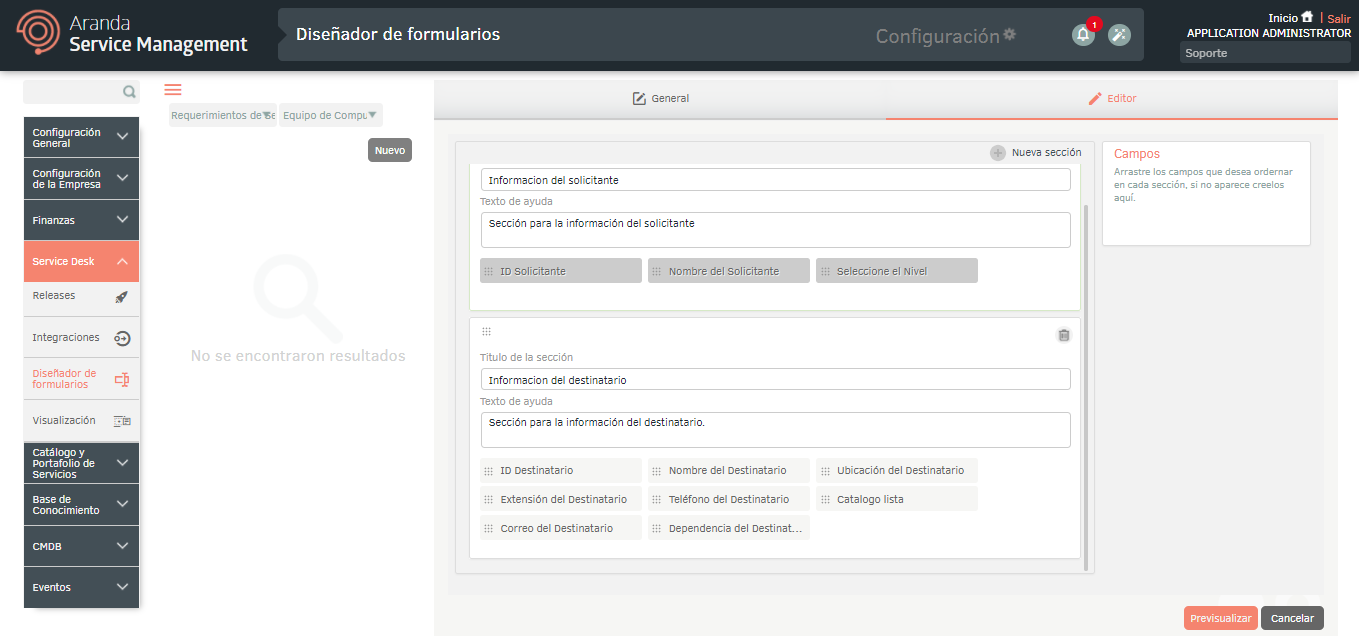Click the search magnifier icon in sidebar
1359x636 pixels.
pyautogui.click(x=129, y=92)
